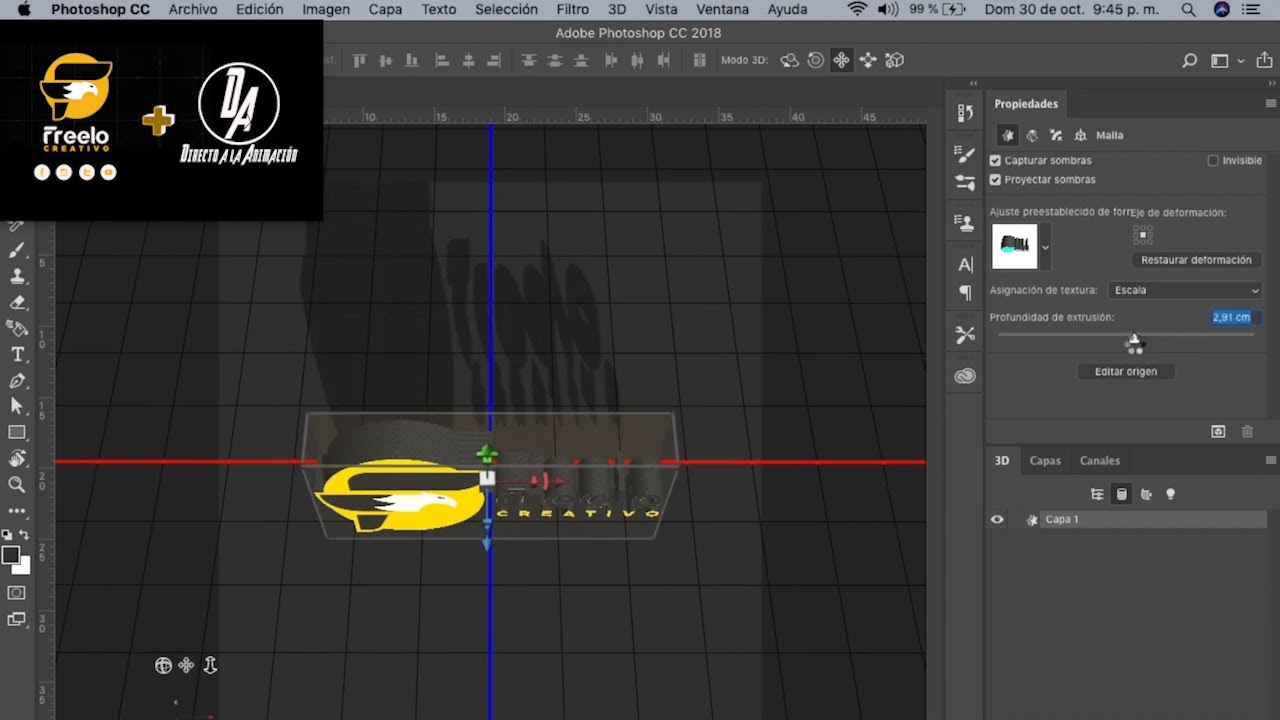Viewport: 1280px width, 720px height.
Task: Delete using the Properties trash icon
Action: pos(1247,431)
